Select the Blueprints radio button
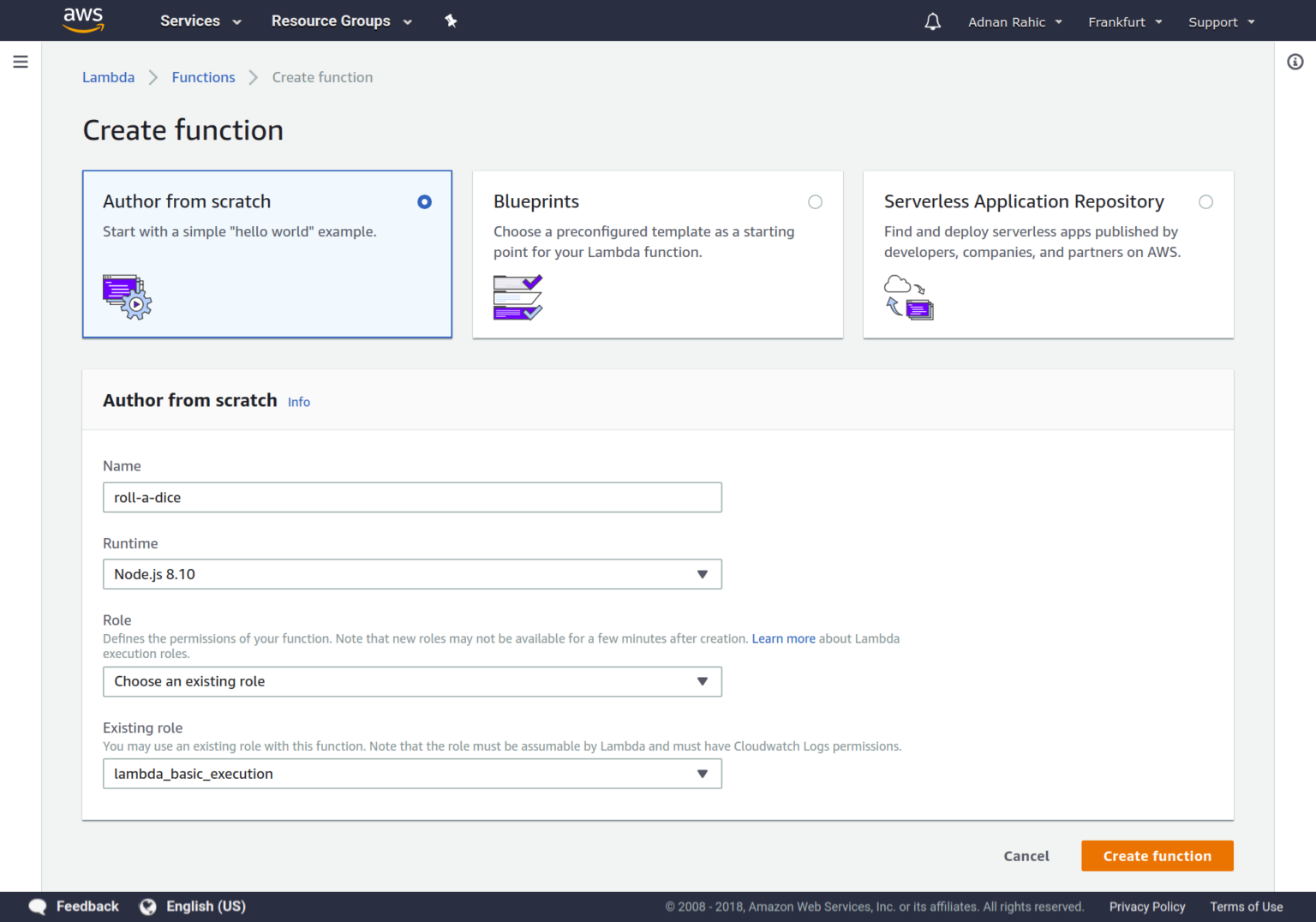The width and height of the screenshot is (1316, 922). [x=815, y=201]
